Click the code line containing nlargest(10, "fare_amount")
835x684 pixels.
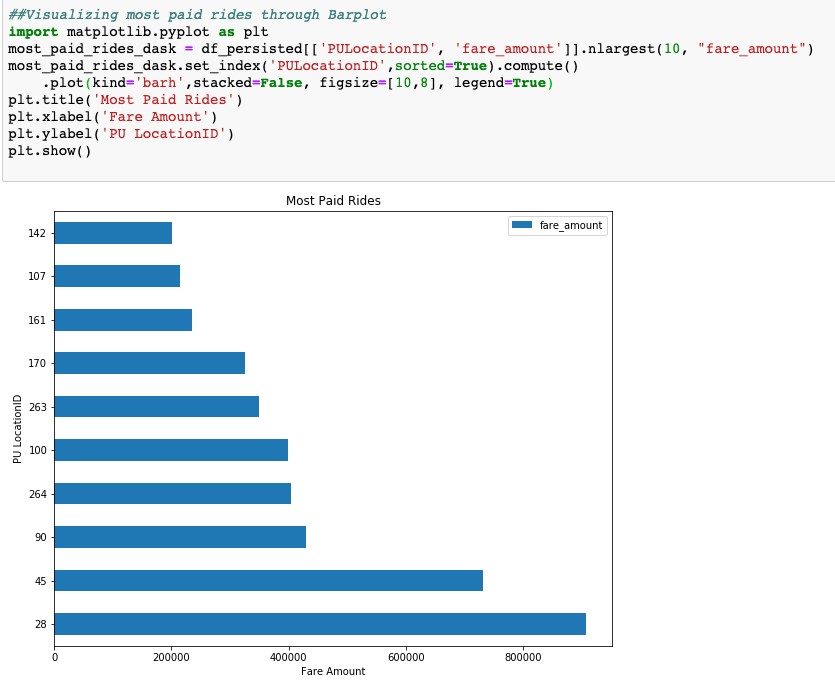coord(411,48)
